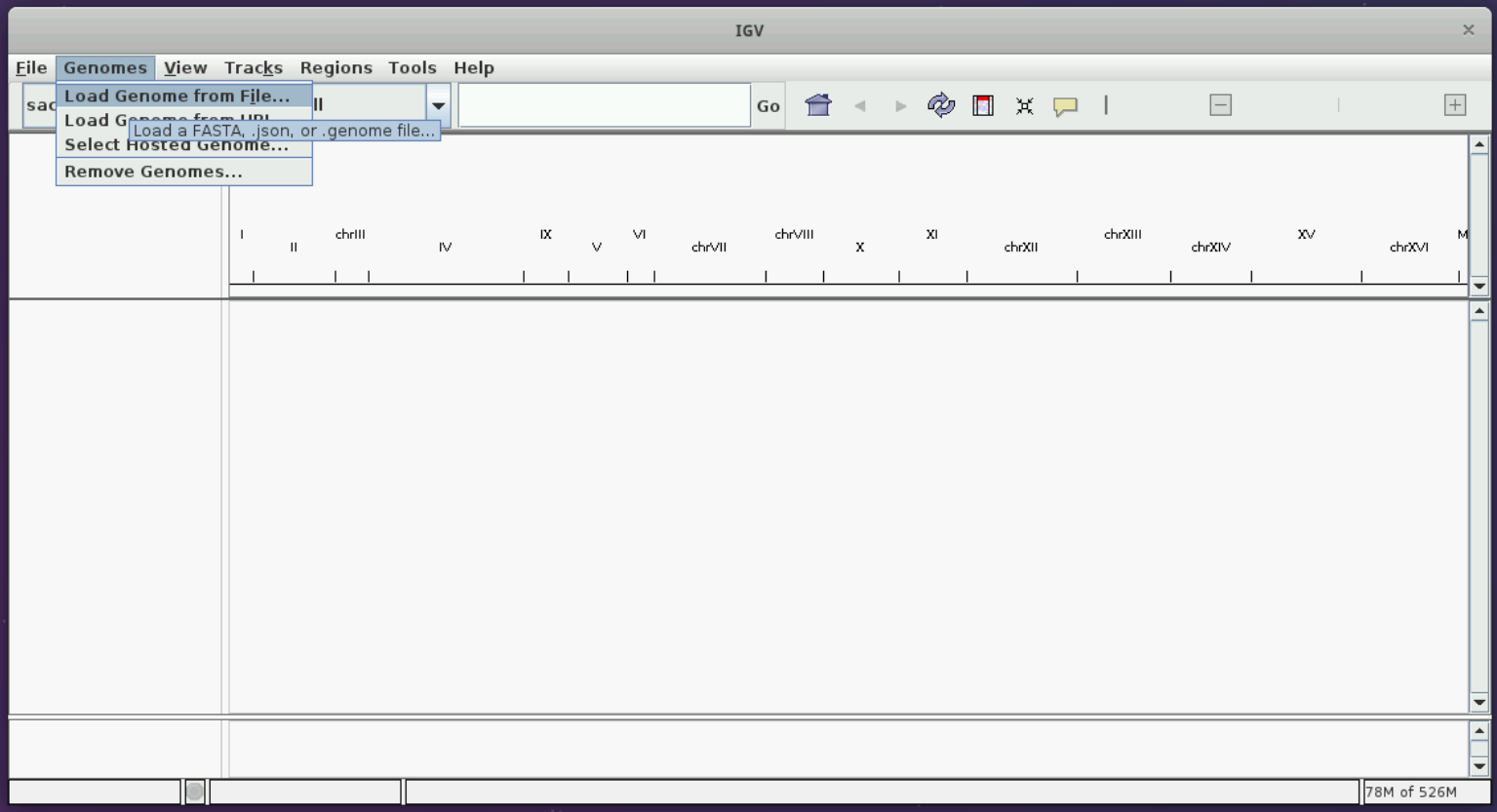Open the Genomes menu
Image resolution: width=1497 pixels, height=812 pixels.
coord(105,67)
